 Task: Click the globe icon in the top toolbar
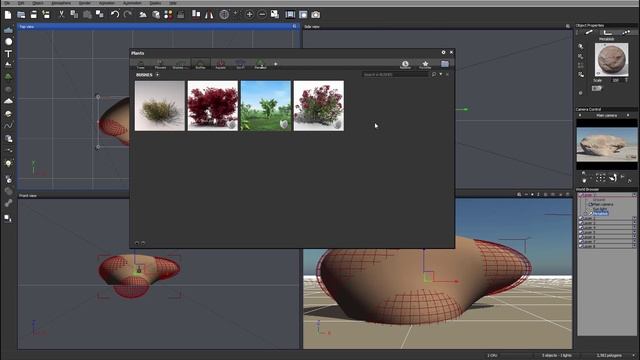[224, 15]
